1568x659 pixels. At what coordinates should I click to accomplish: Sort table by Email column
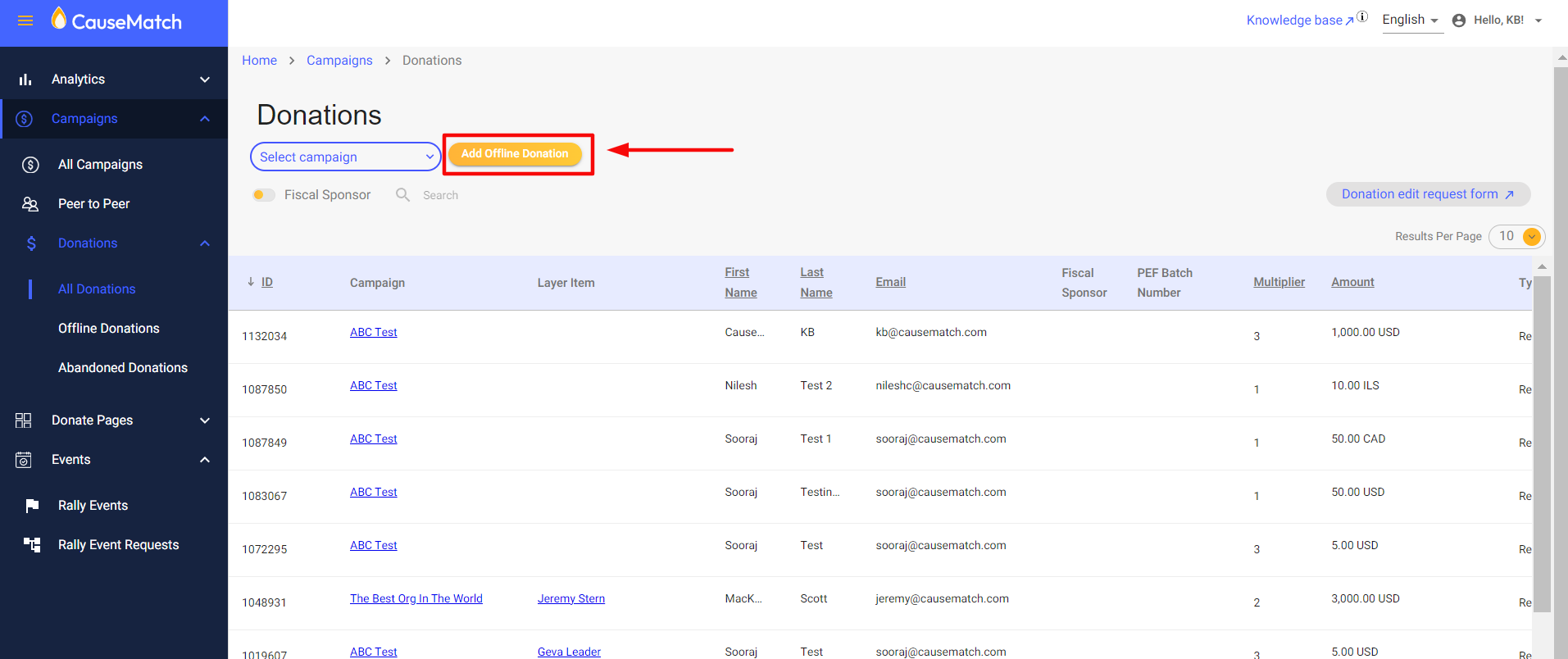click(x=890, y=282)
